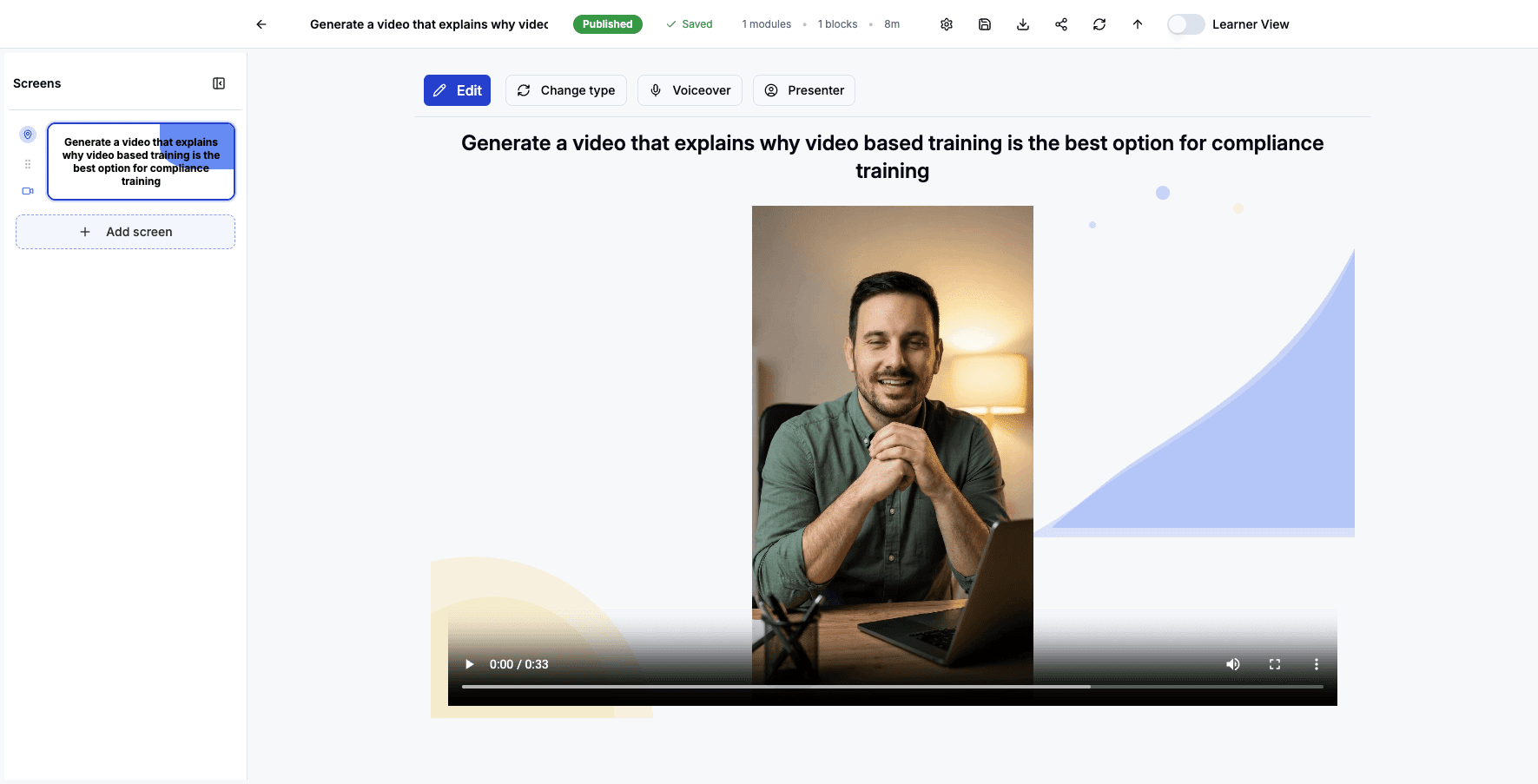Refresh the course with the sync icon

click(x=1099, y=23)
